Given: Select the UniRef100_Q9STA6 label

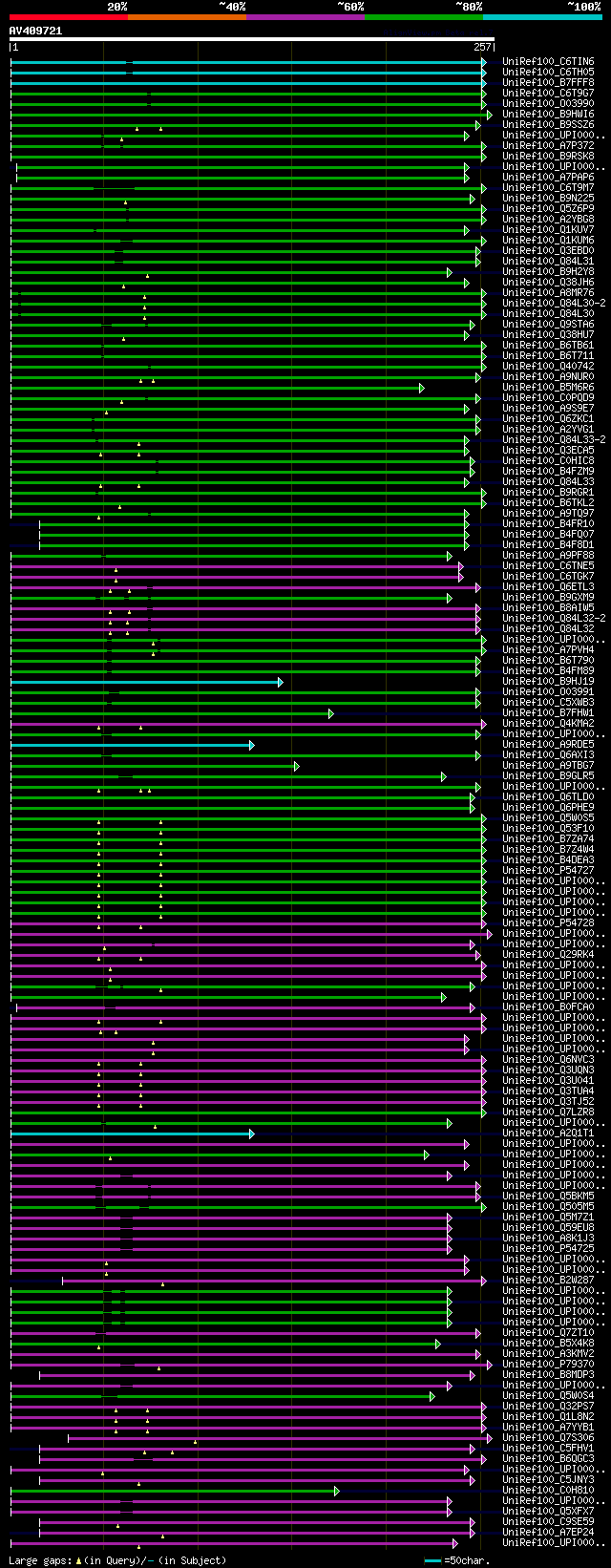Looking at the screenshot, I should pos(548,325).
